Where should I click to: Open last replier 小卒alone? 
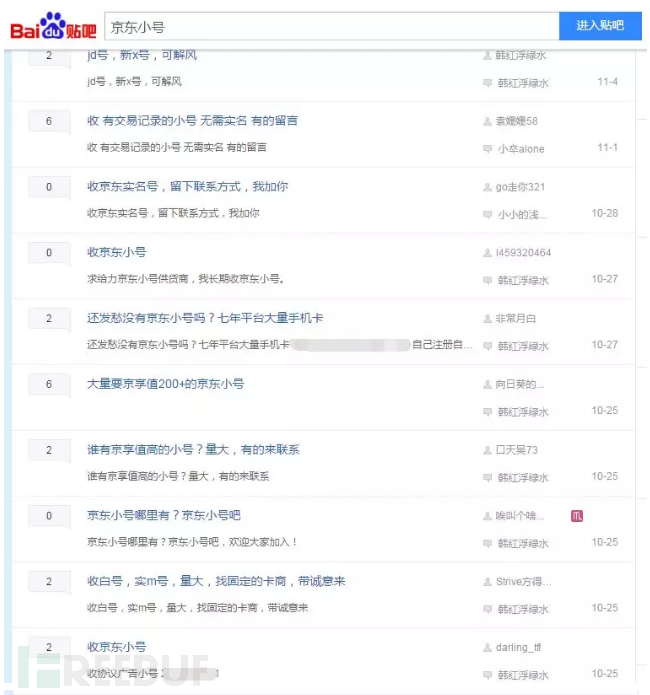coord(521,149)
